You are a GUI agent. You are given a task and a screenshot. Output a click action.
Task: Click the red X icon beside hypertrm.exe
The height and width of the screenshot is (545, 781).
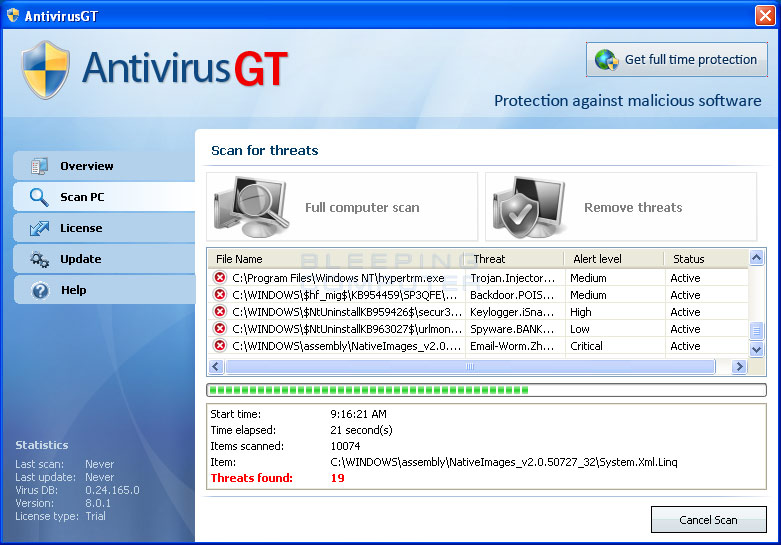tap(220, 278)
